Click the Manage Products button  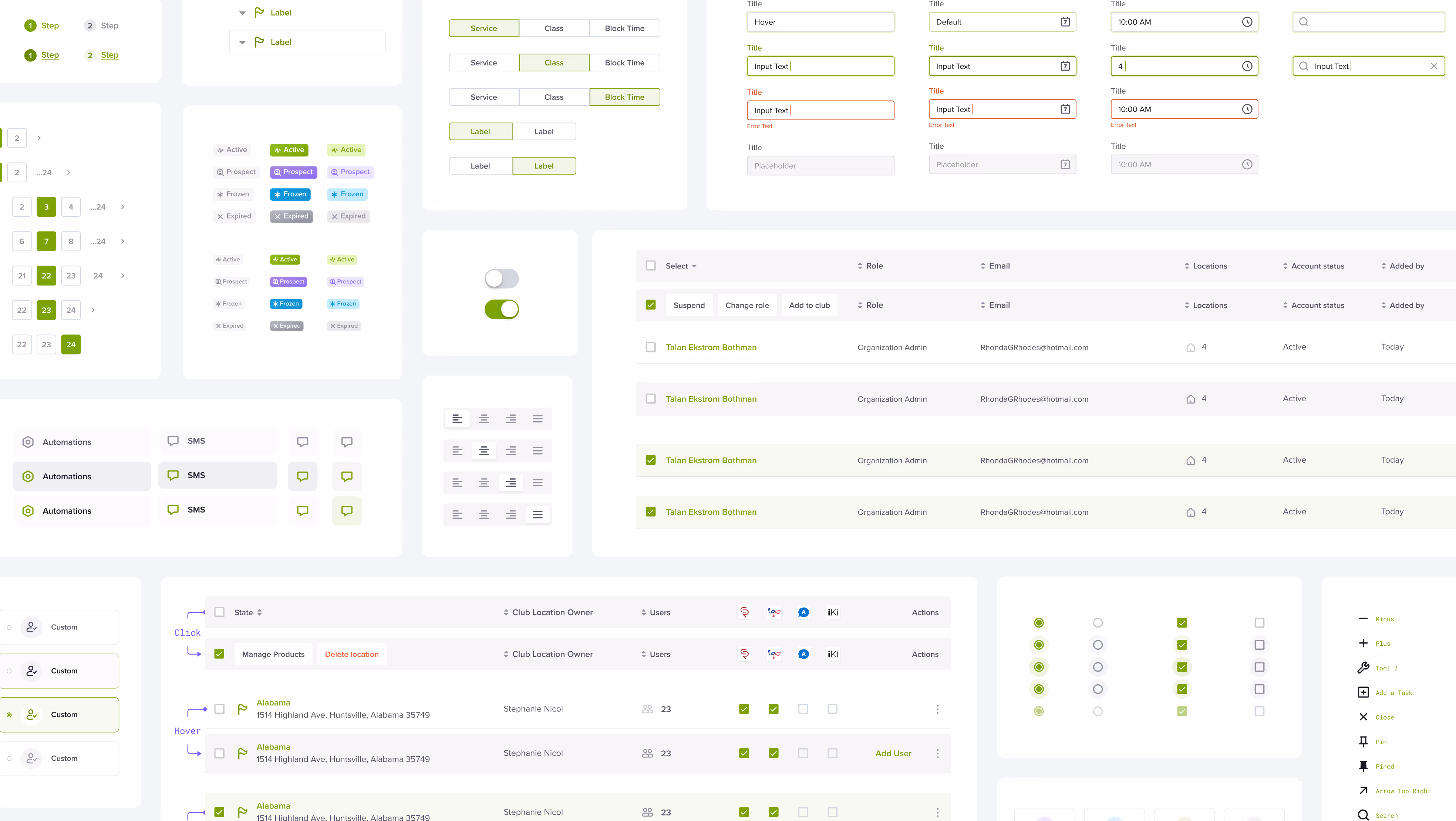pos(273,654)
